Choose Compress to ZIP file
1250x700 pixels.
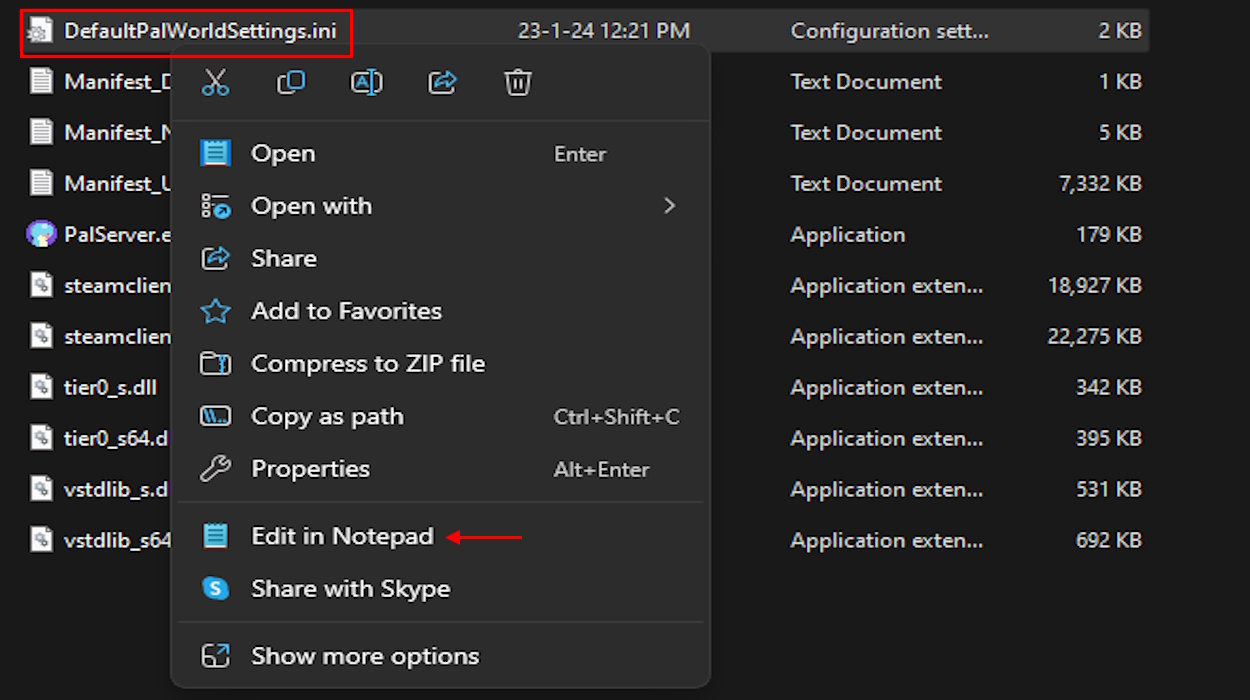(x=367, y=364)
